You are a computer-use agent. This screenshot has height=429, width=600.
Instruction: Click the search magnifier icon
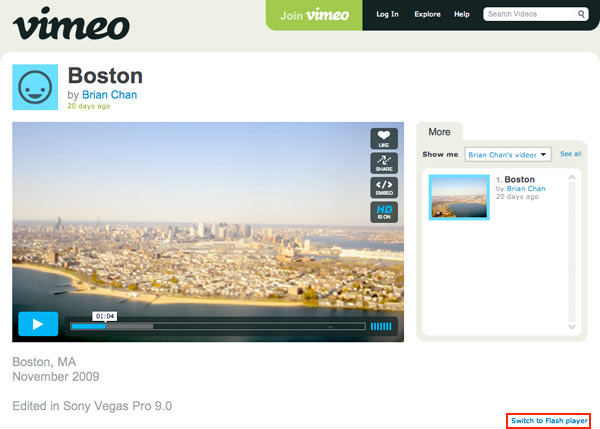pyautogui.click(x=582, y=15)
